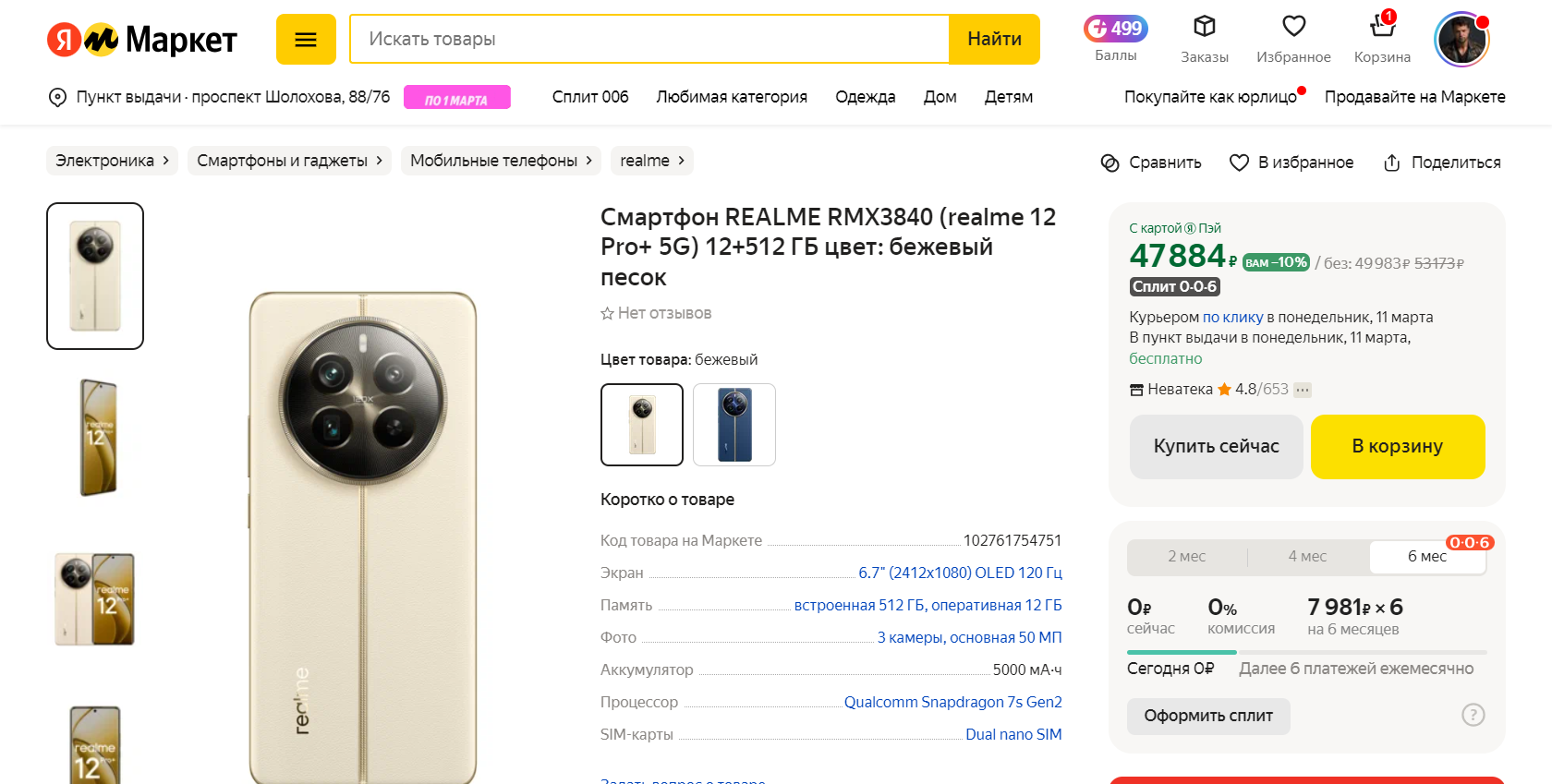Select the blue color variant swatch
The width and height of the screenshot is (1552, 784).
click(x=734, y=424)
